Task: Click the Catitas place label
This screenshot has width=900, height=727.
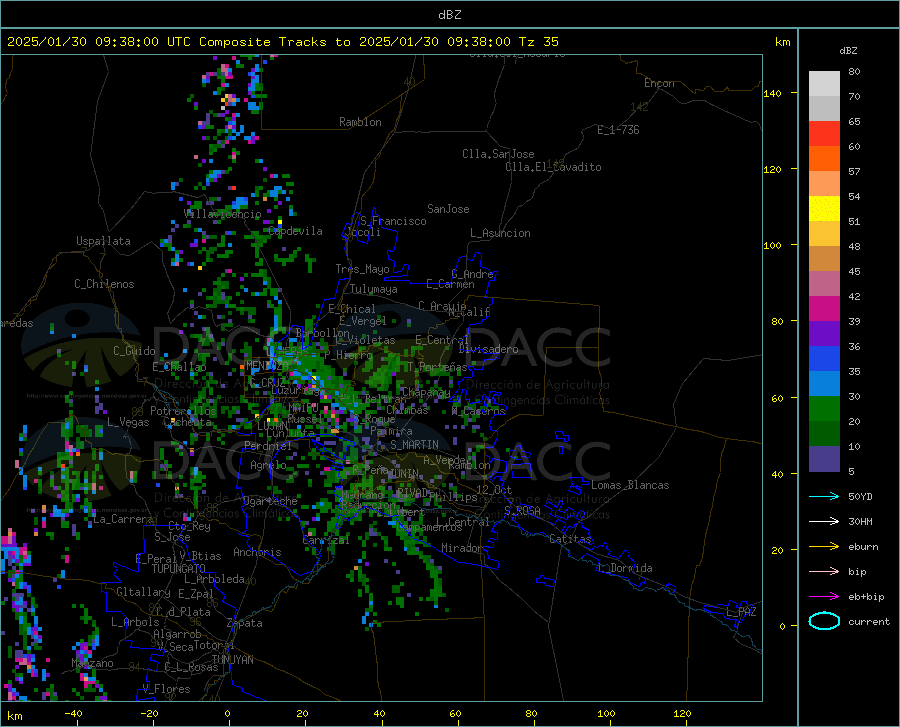Action: (571, 539)
